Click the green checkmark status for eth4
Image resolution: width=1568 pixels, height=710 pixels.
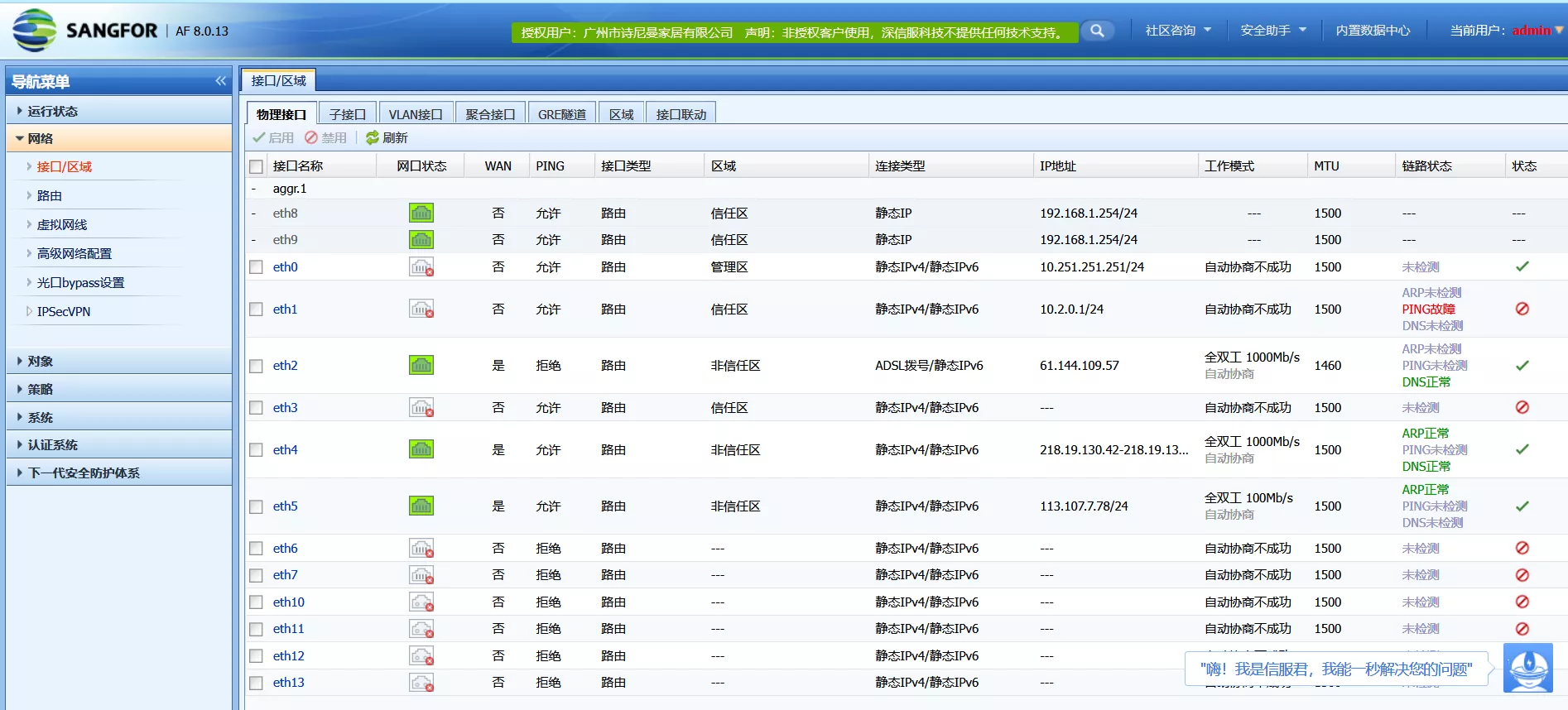(x=1522, y=449)
